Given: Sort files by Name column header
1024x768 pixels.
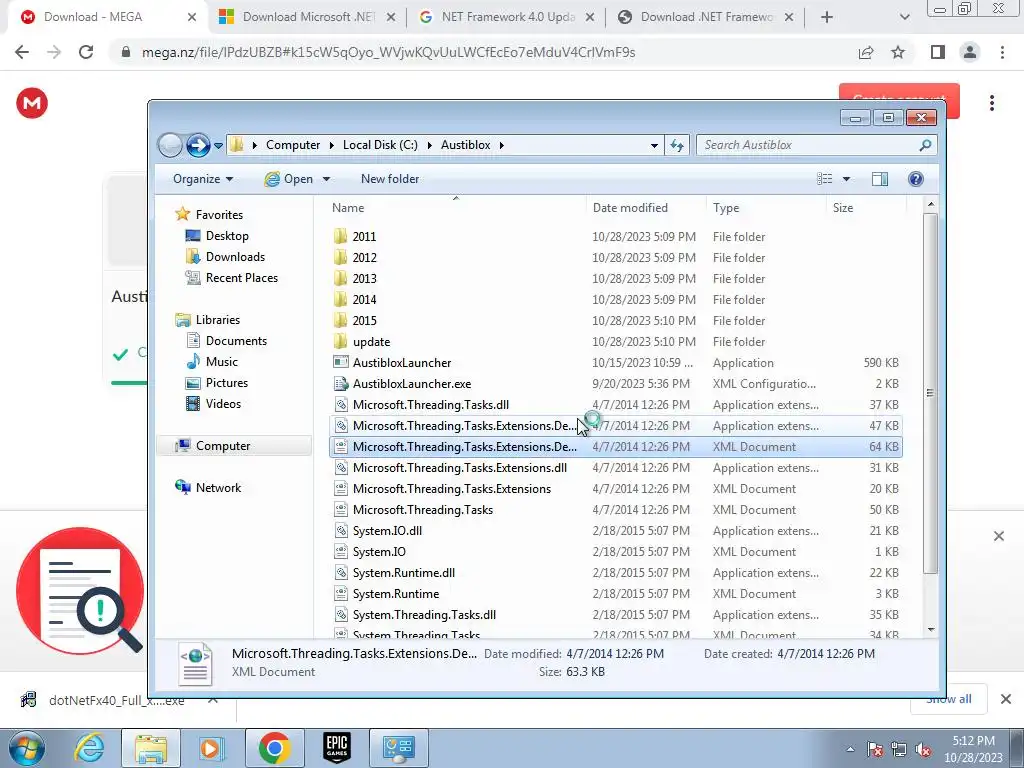Looking at the screenshot, I should (456, 208).
